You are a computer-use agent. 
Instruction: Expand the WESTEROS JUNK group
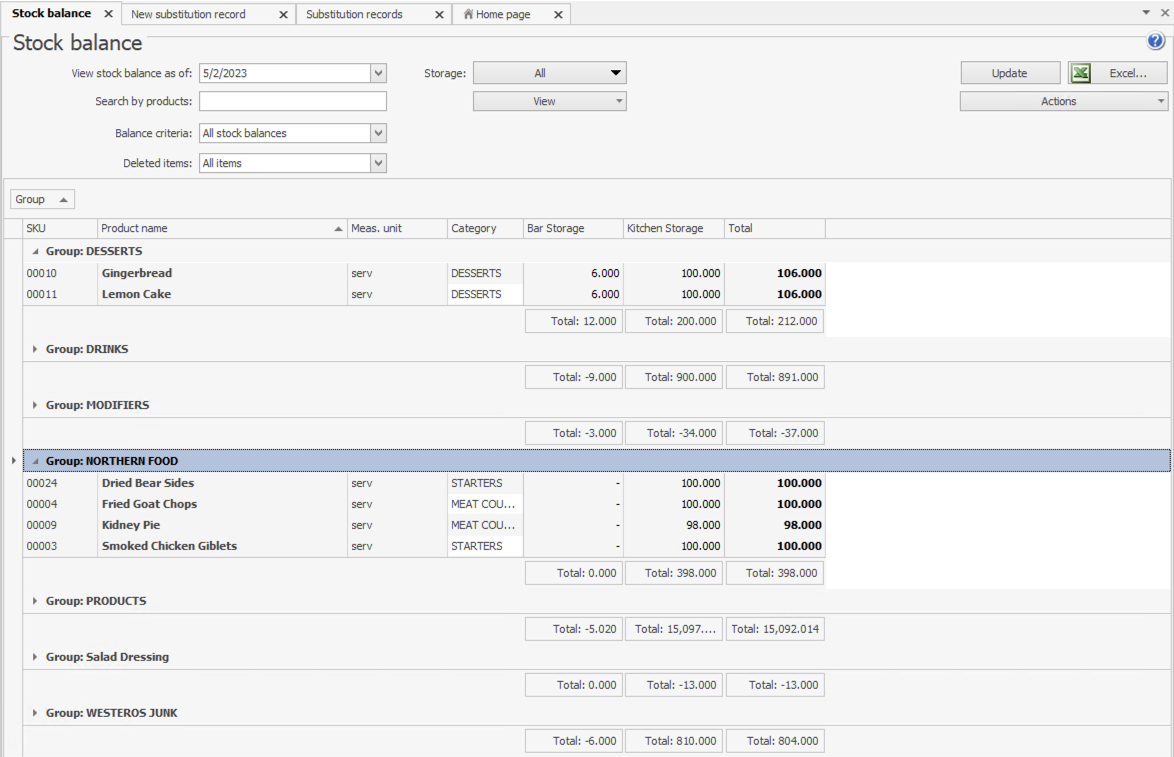(36, 714)
